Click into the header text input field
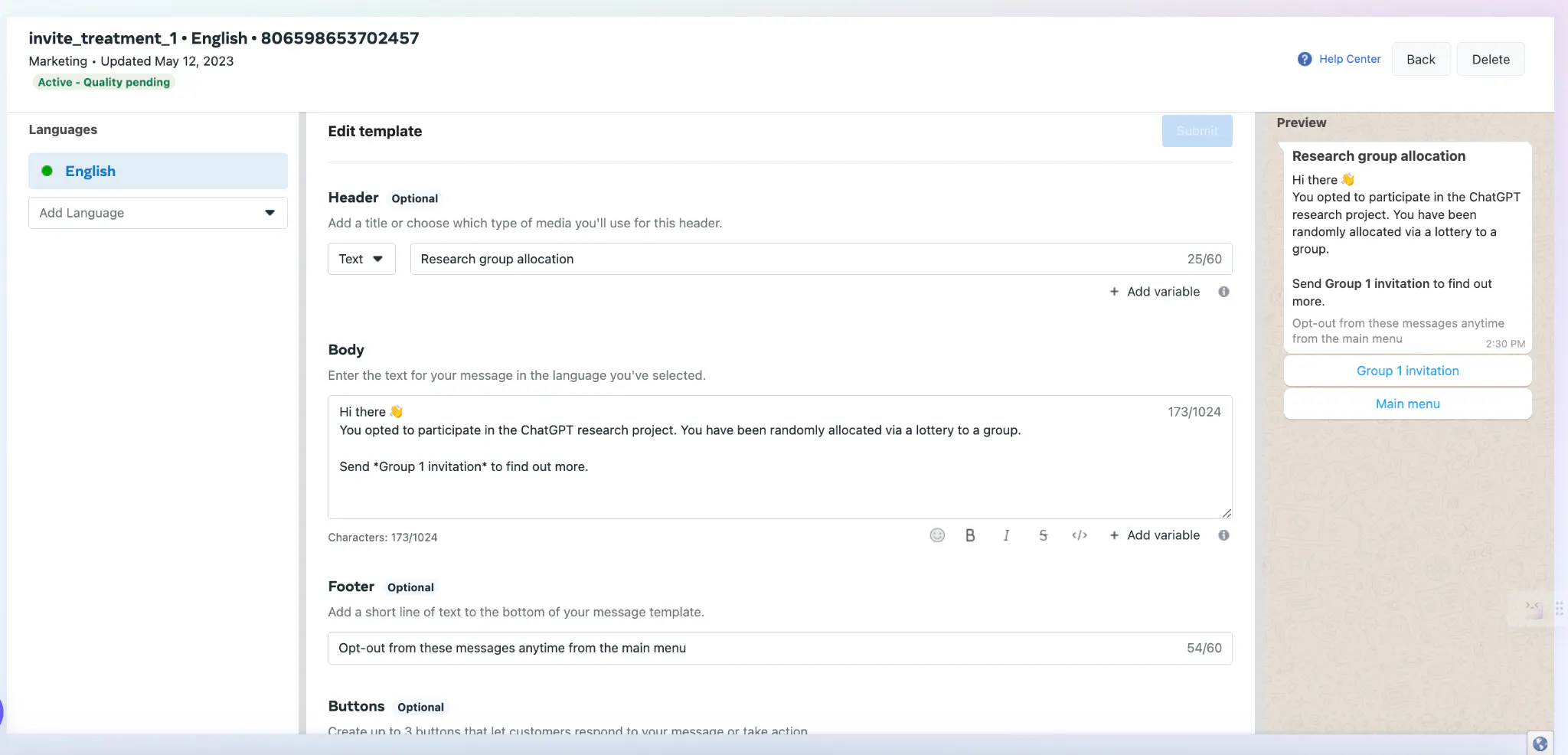This screenshot has height=755, width=1568. tap(796, 259)
